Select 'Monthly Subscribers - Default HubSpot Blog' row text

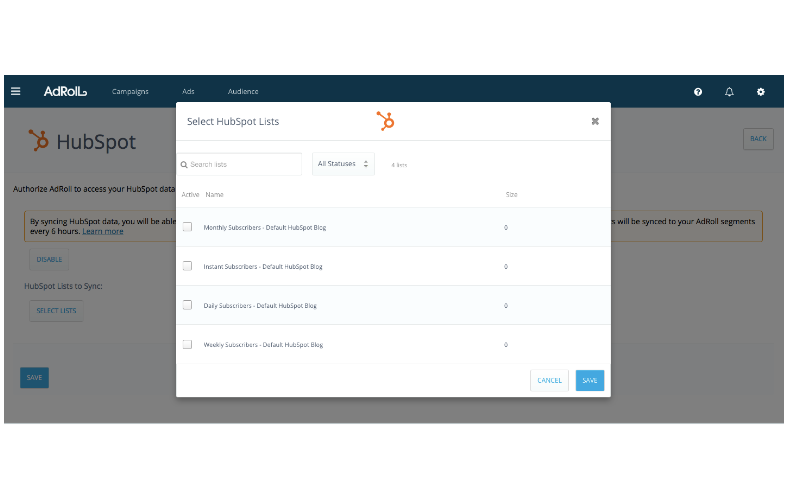pyautogui.click(x=265, y=227)
